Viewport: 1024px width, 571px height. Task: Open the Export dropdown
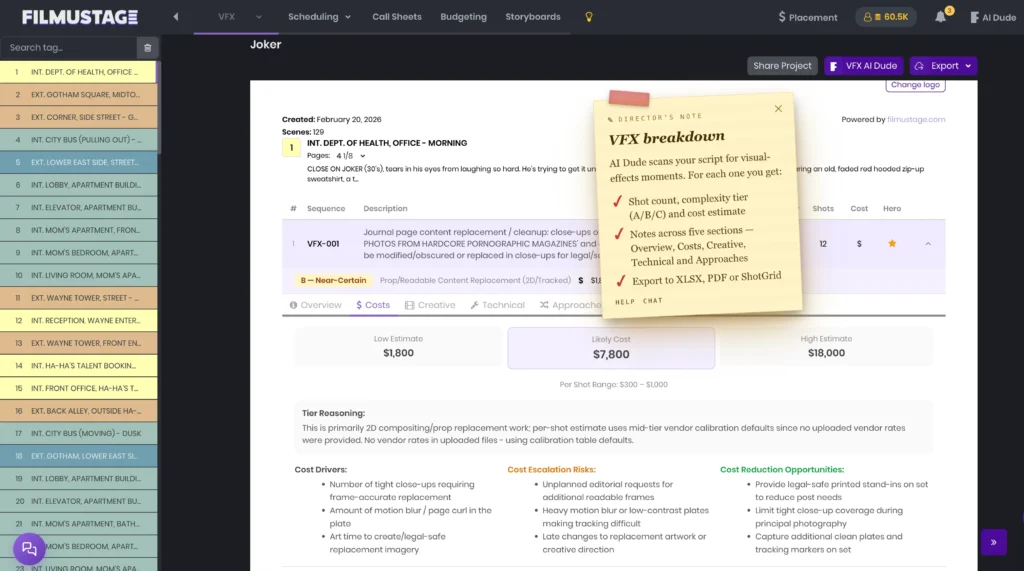tap(944, 66)
